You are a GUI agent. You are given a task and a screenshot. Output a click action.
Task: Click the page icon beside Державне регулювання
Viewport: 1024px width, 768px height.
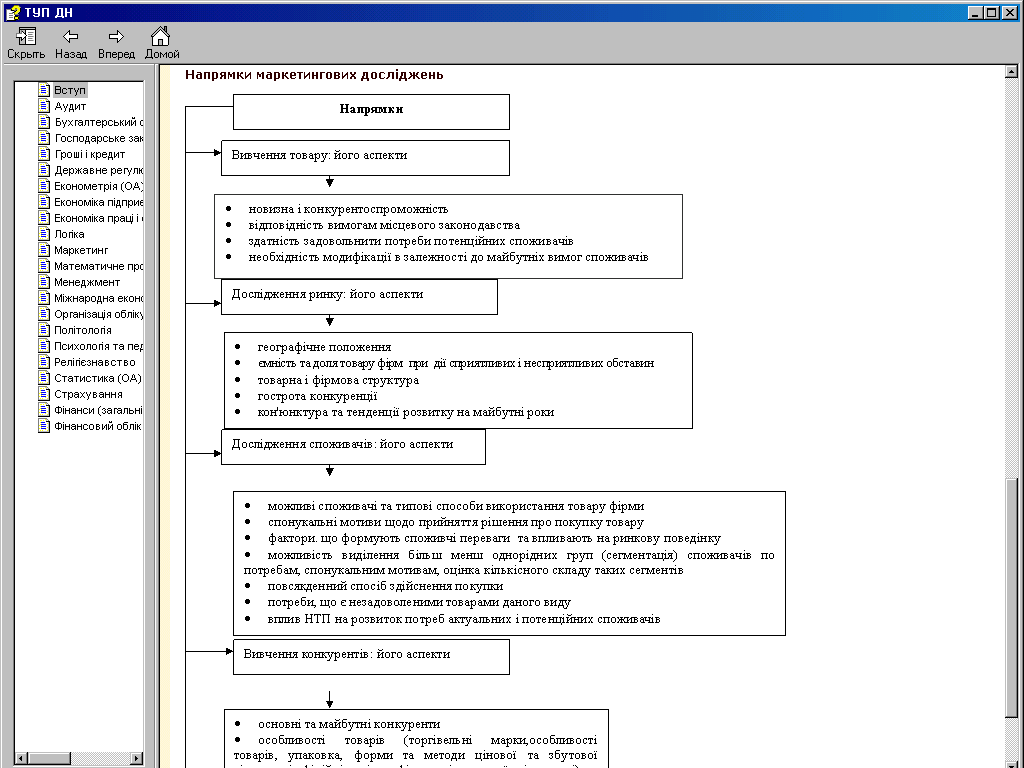pos(44,170)
